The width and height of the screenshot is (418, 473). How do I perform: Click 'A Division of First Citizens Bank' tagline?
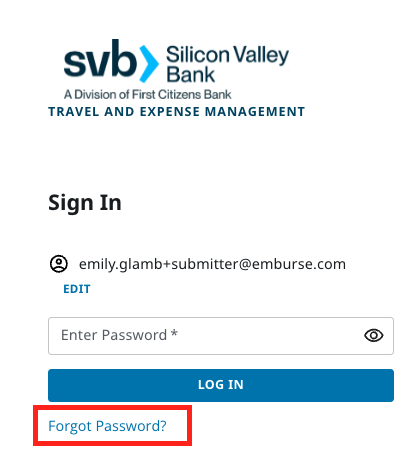tap(148, 95)
